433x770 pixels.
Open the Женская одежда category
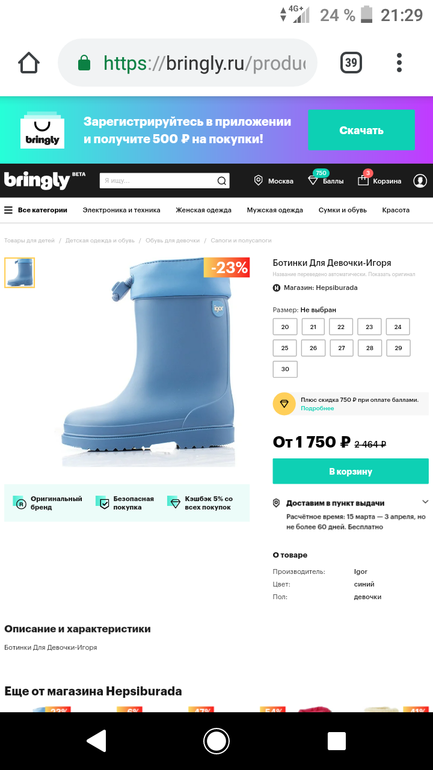[203, 210]
